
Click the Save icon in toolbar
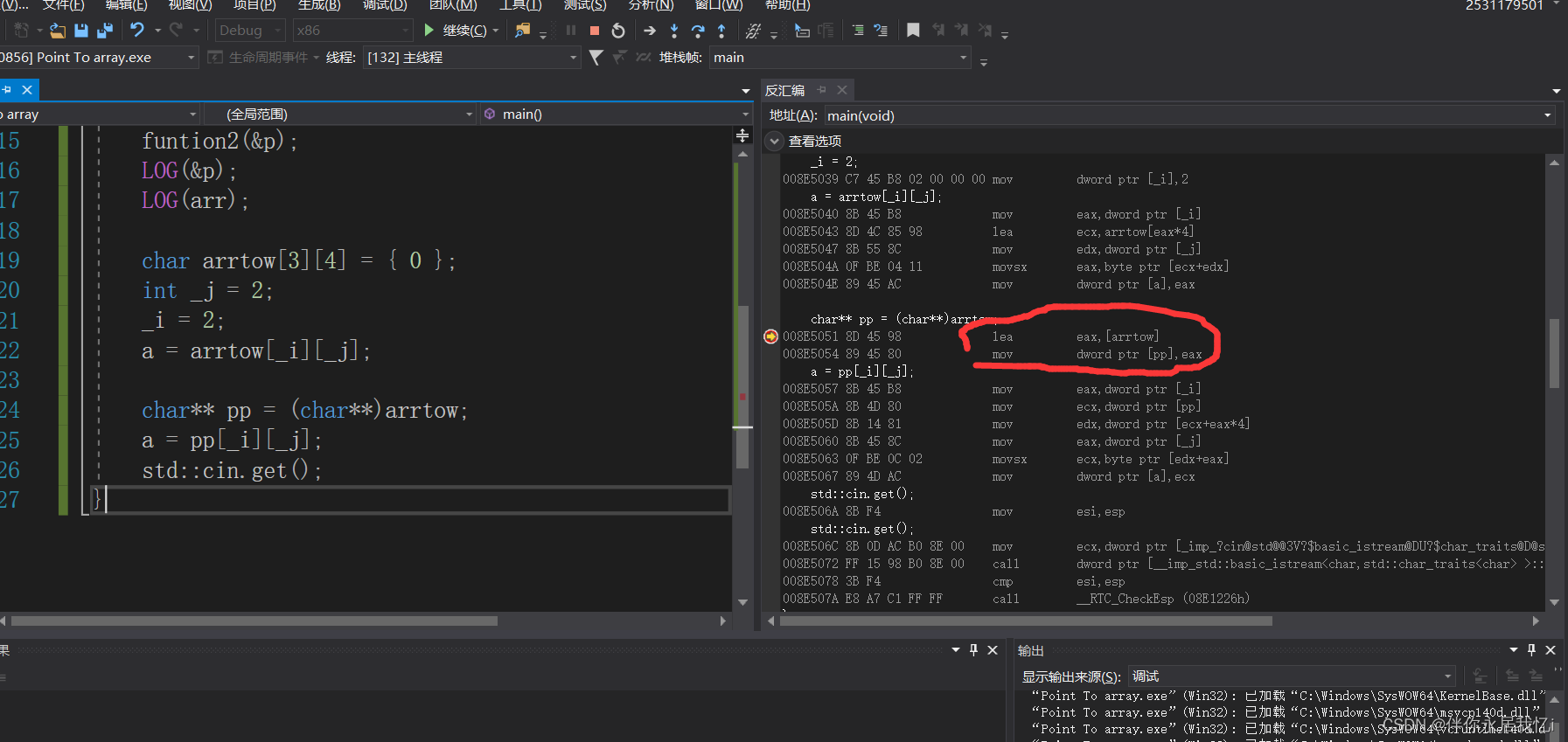81,31
